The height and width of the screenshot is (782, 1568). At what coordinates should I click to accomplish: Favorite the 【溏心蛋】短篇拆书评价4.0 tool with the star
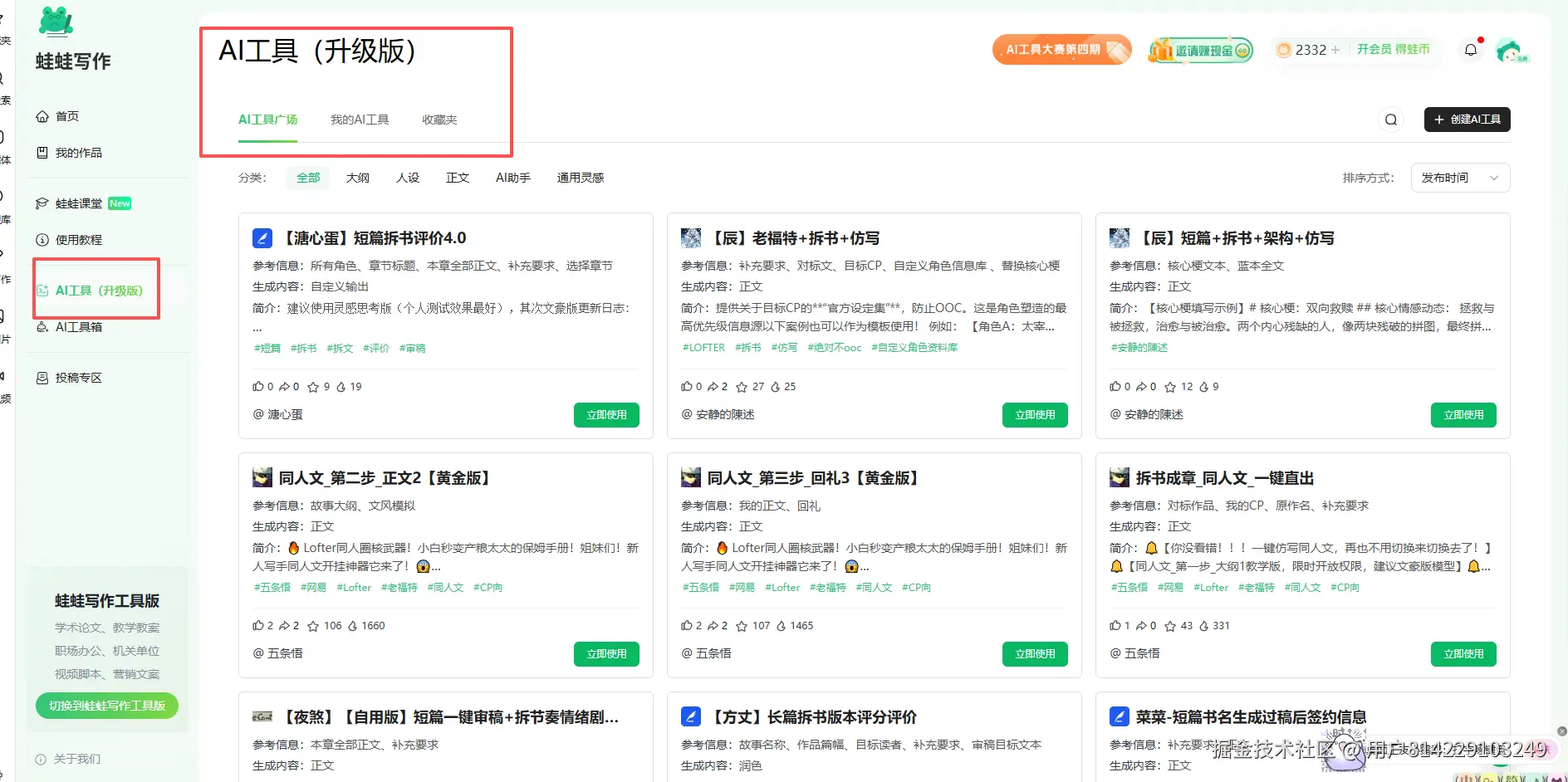tap(313, 387)
